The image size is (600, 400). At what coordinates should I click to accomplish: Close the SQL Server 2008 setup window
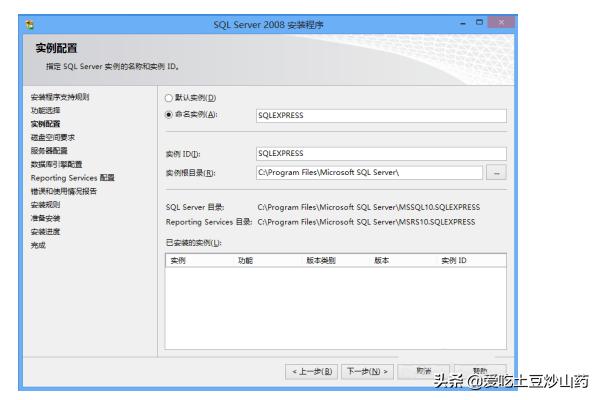501,22
